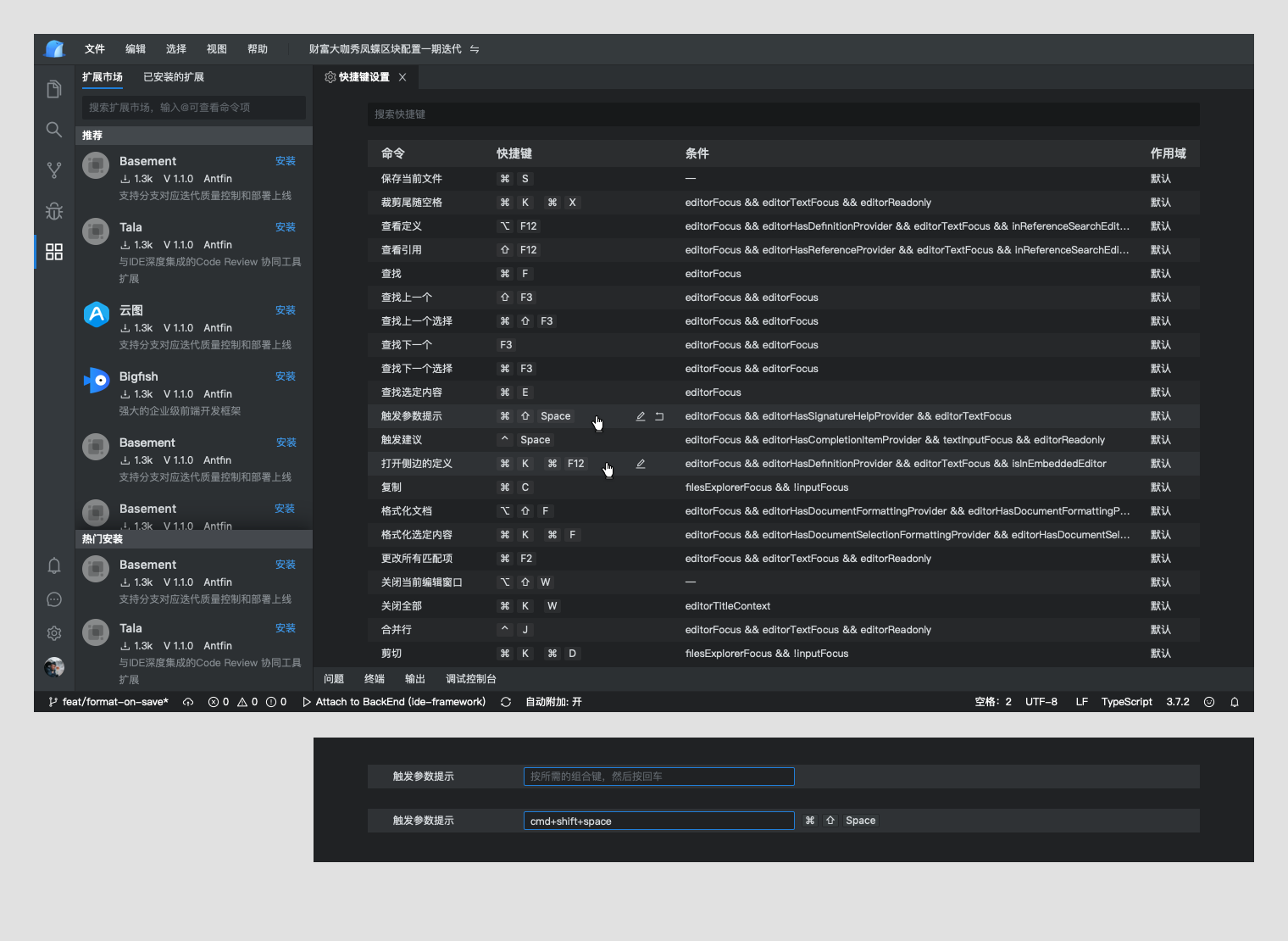Click reset icon on 触发参数提示 row
Image resolution: width=1288 pixels, height=941 pixels.
click(659, 416)
